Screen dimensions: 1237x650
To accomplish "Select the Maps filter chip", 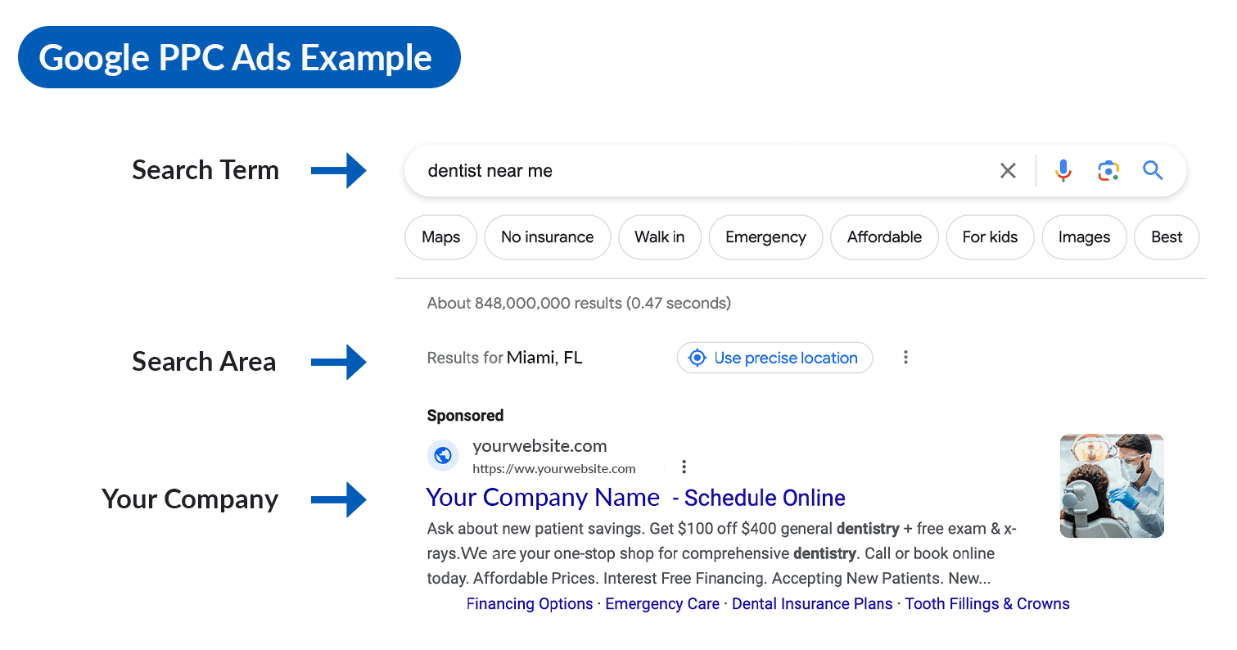I will click(x=441, y=237).
